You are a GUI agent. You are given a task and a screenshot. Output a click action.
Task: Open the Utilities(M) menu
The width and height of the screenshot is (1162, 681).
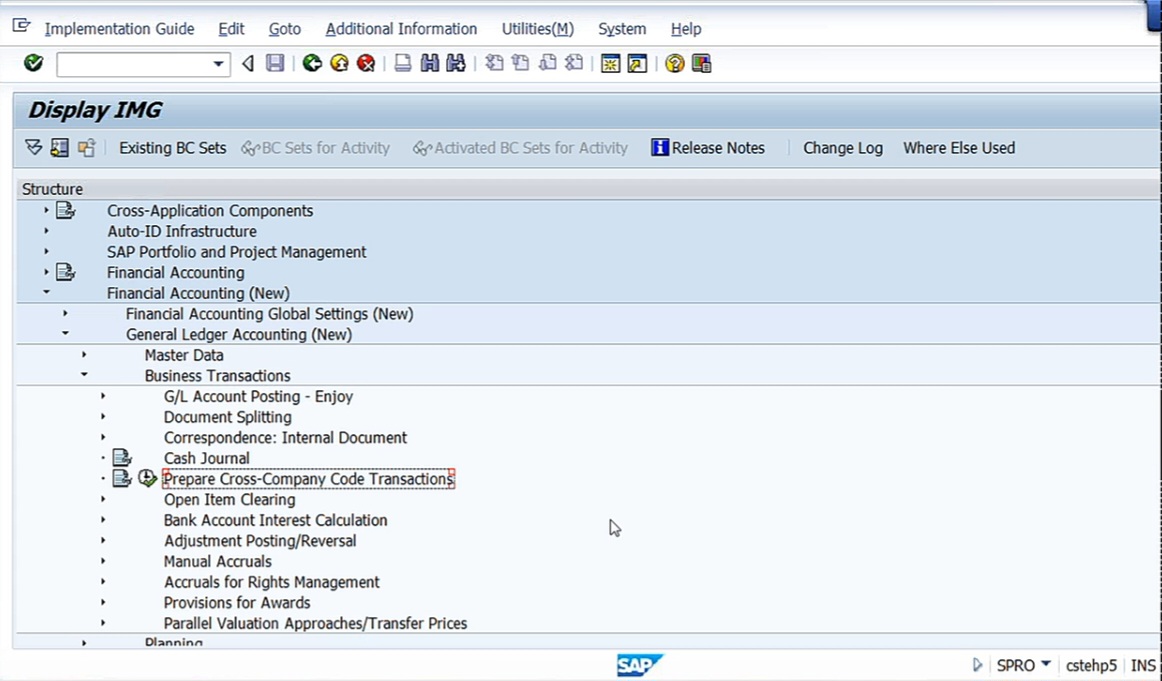click(x=537, y=29)
